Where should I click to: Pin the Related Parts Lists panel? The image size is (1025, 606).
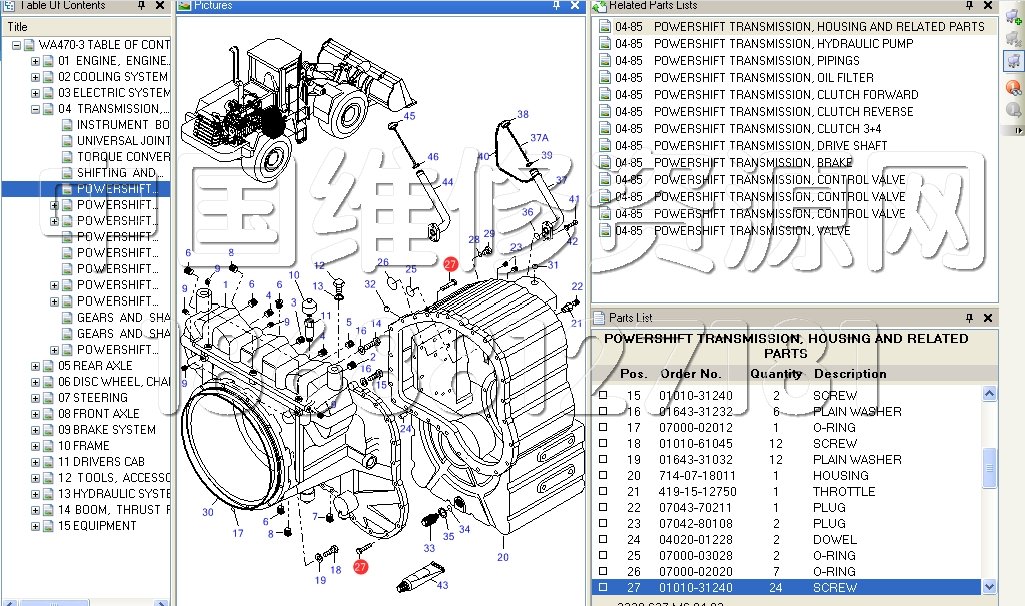coord(969,6)
